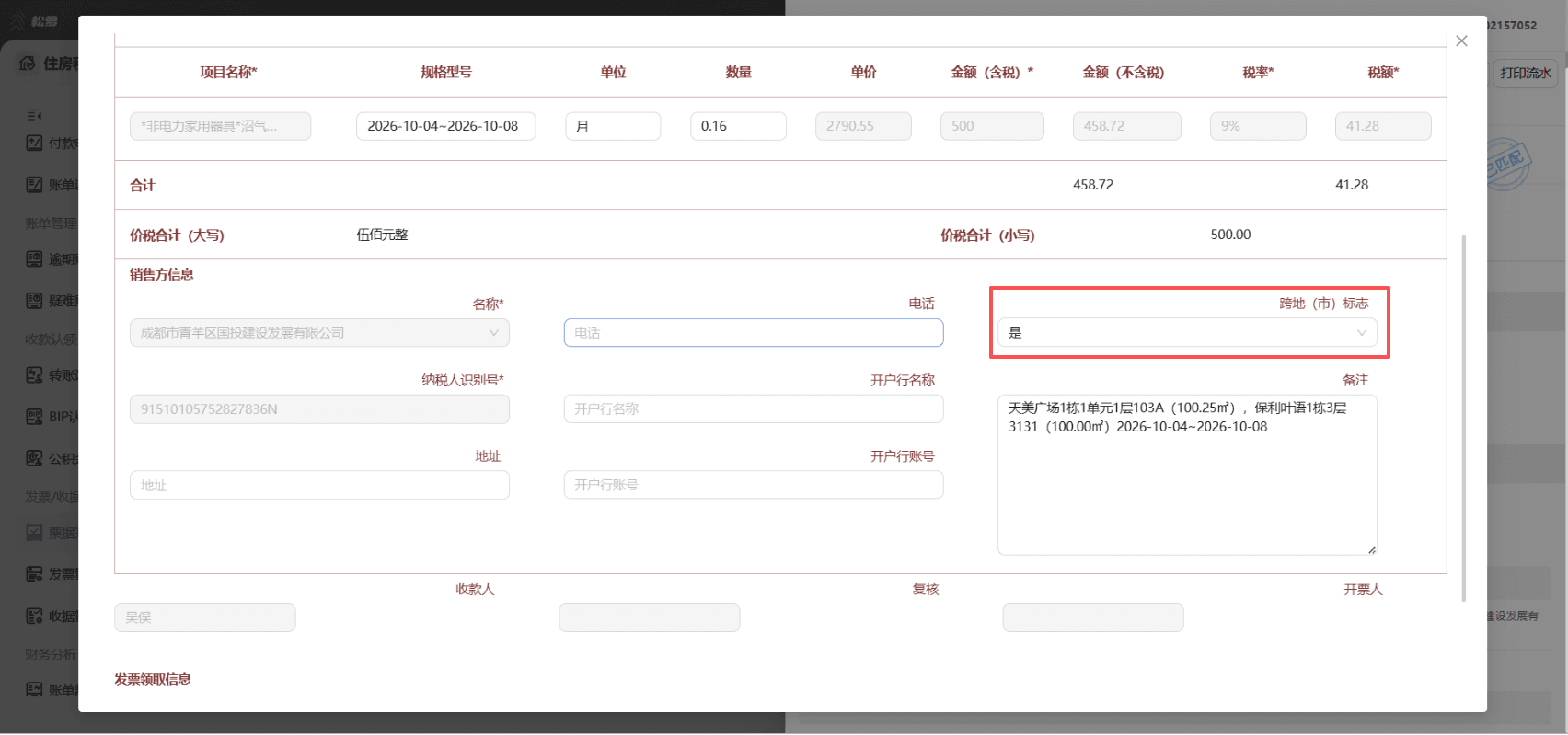1568x735 pixels.
Task: Click the 金额（含税） field showing 500
Action: point(992,126)
